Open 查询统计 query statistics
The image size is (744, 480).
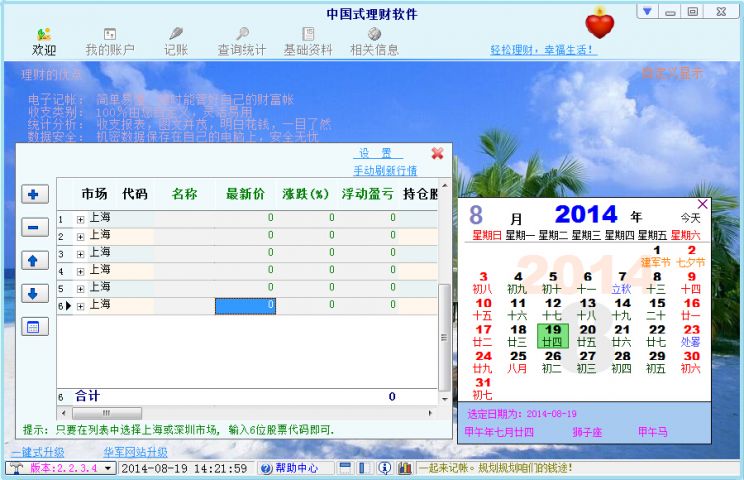click(x=242, y=41)
